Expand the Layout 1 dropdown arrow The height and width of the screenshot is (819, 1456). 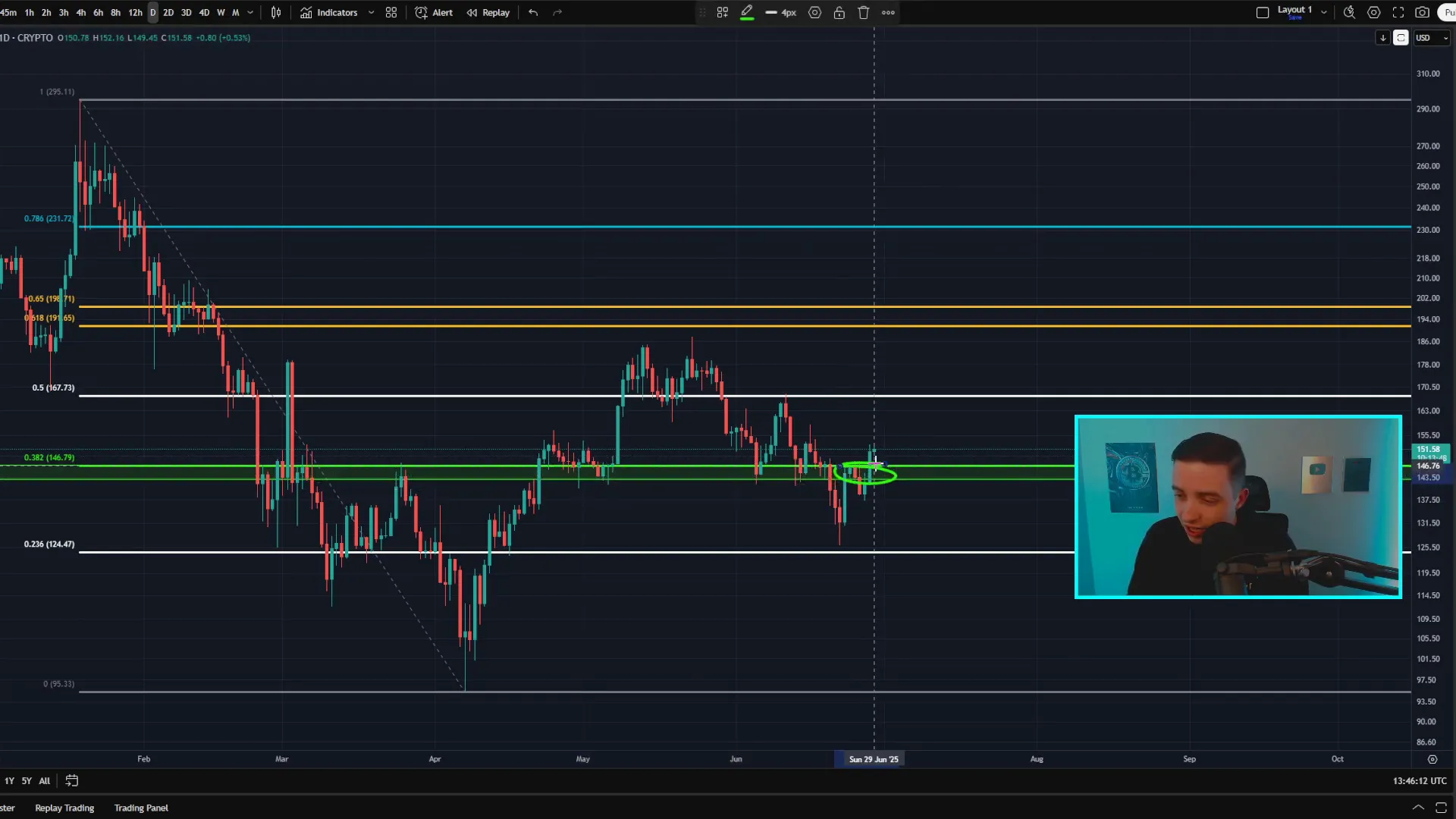click(1324, 12)
